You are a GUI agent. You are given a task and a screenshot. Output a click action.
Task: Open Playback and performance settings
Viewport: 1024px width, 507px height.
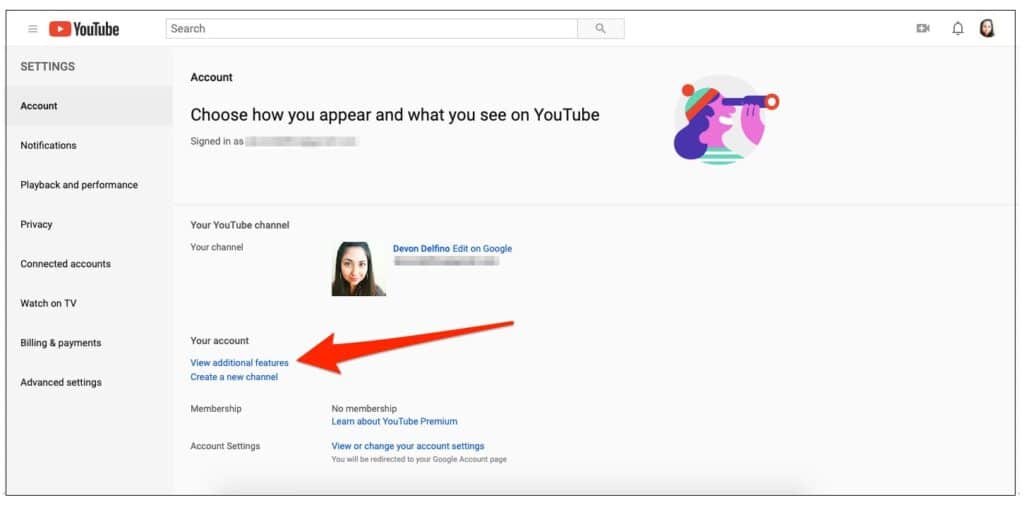coord(79,185)
